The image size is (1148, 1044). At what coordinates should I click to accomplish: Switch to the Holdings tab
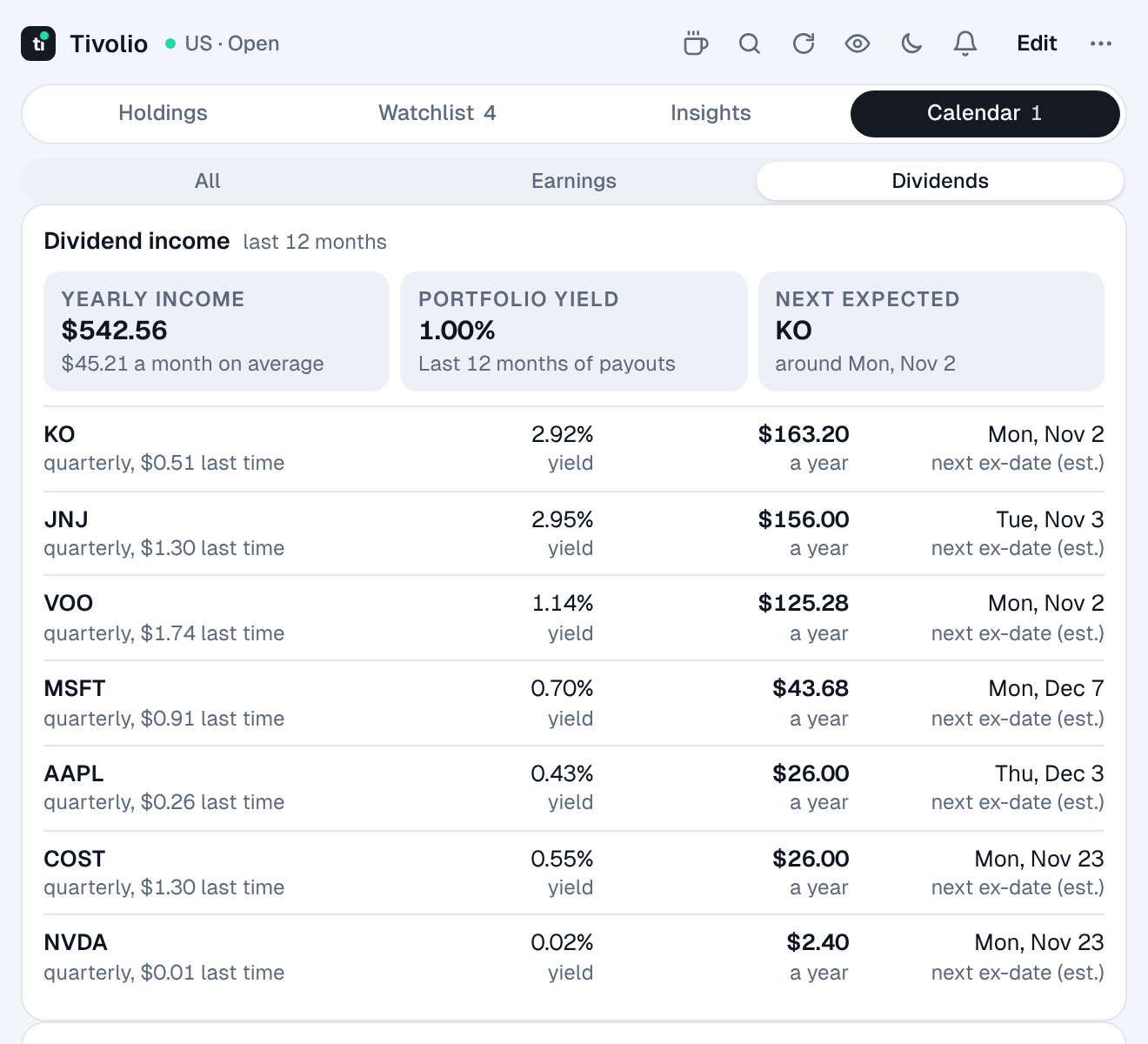(x=163, y=113)
